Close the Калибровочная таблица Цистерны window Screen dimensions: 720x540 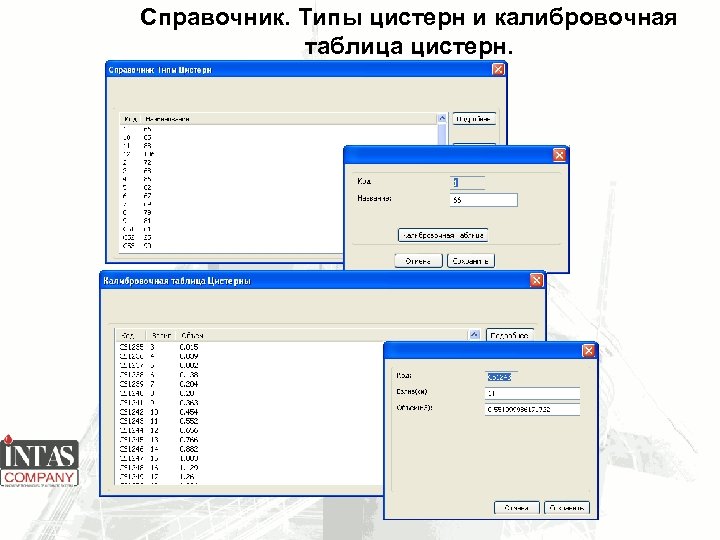coord(536,280)
